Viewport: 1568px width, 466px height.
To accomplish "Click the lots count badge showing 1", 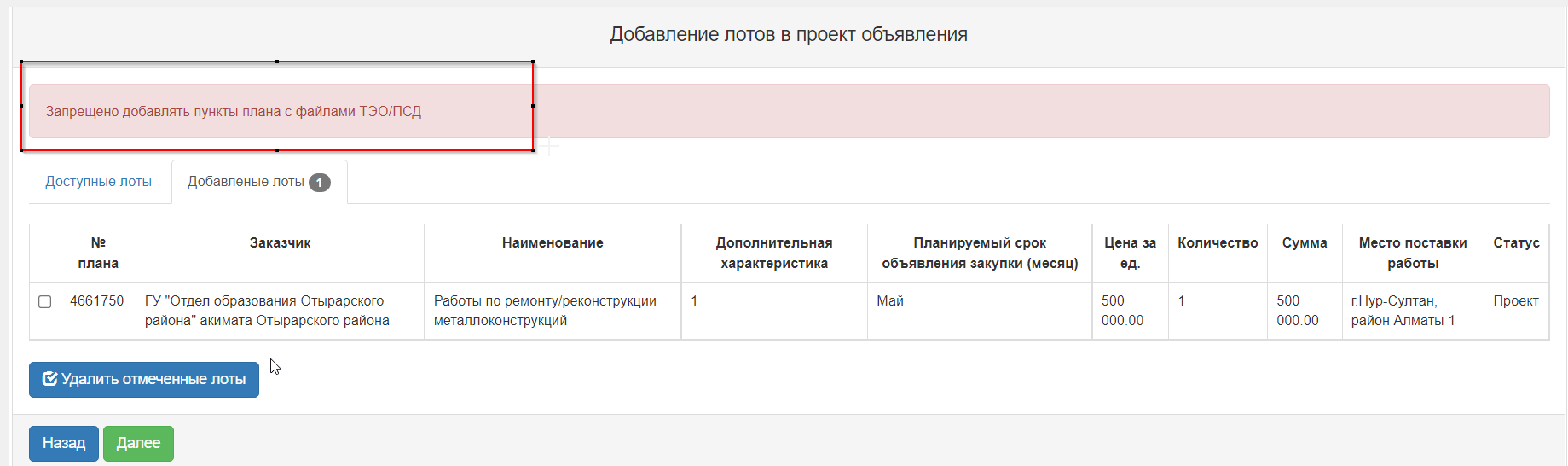I will (x=320, y=183).
